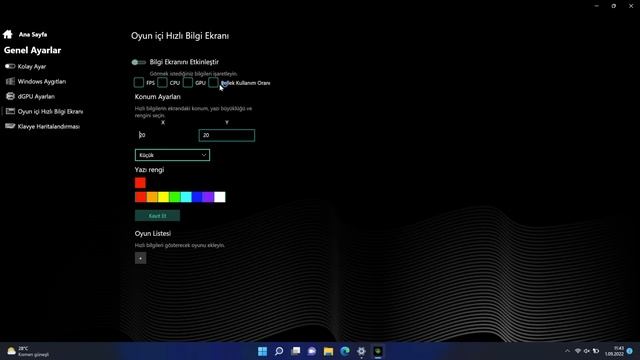Close the application window
640x360 pixels.
coord(631,6)
